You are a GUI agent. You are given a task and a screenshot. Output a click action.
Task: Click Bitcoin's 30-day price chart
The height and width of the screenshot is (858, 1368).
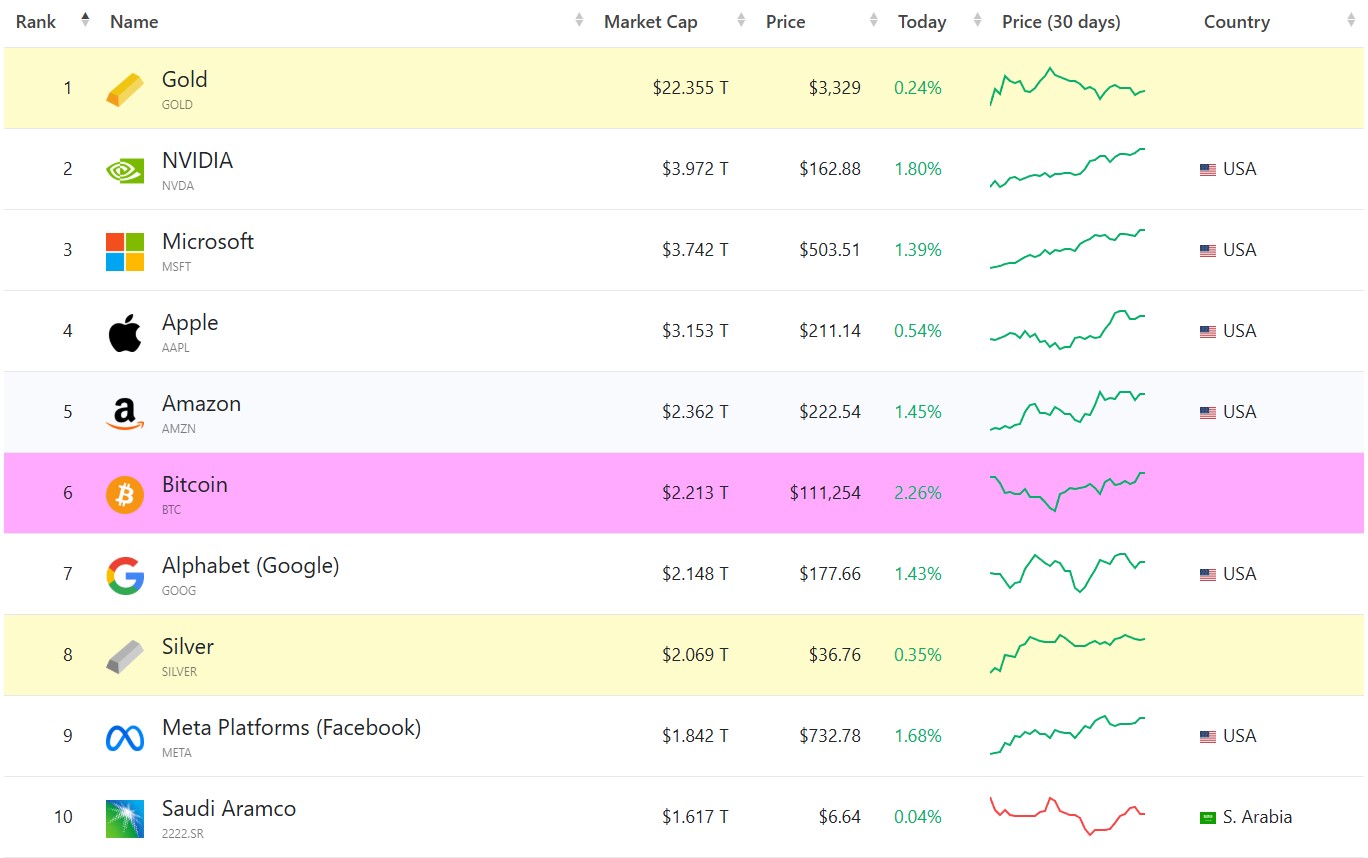(1065, 493)
